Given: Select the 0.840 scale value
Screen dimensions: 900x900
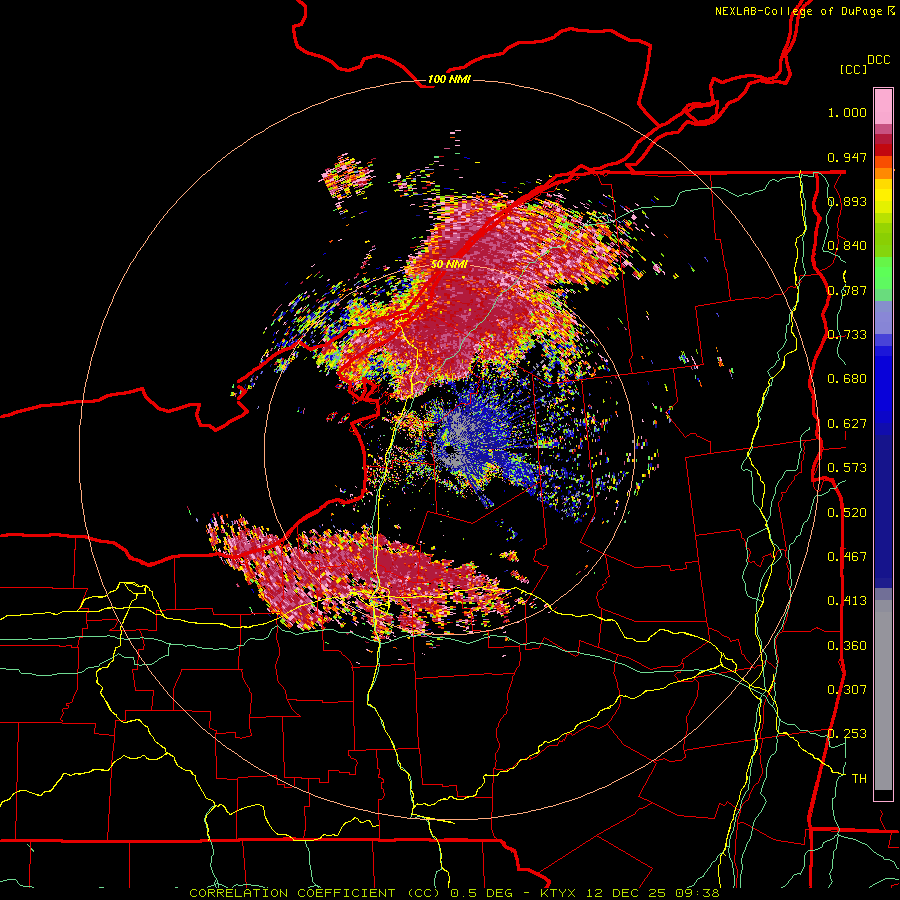Looking at the screenshot, I should point(847,246).
